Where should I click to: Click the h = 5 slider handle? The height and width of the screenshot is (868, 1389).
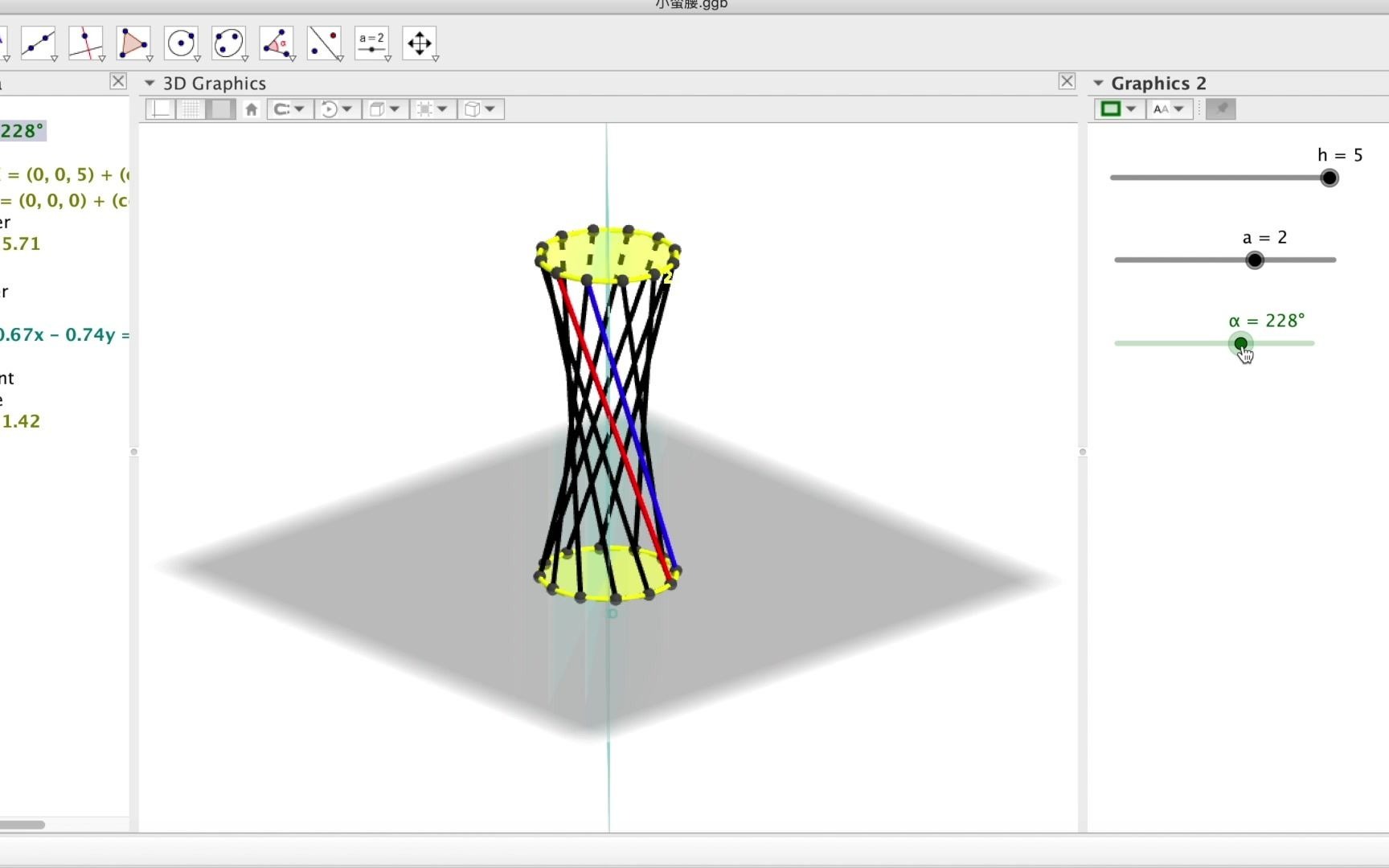1330,178
